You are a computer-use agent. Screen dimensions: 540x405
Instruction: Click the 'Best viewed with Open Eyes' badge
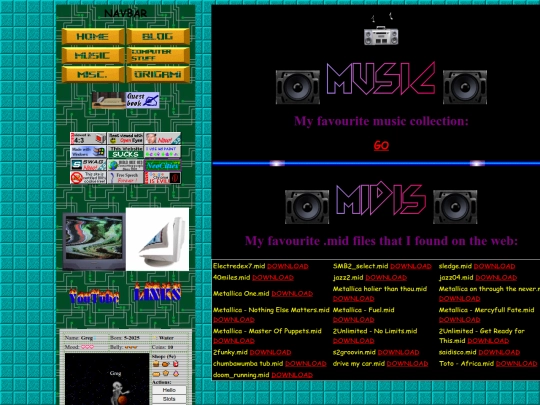pos(125,138)
